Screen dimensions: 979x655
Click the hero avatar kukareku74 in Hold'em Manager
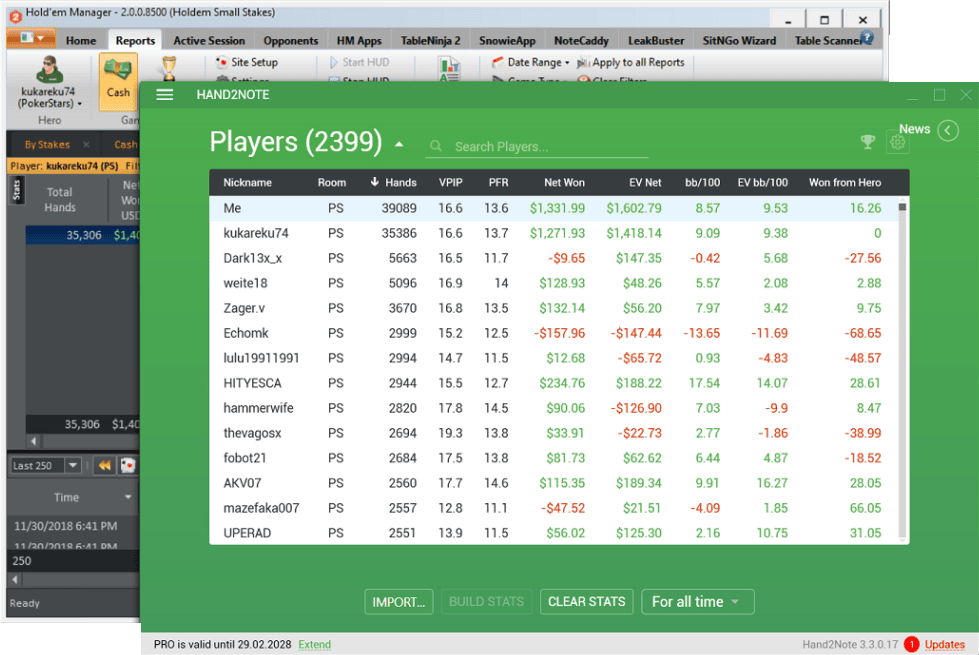coord(49,69)
